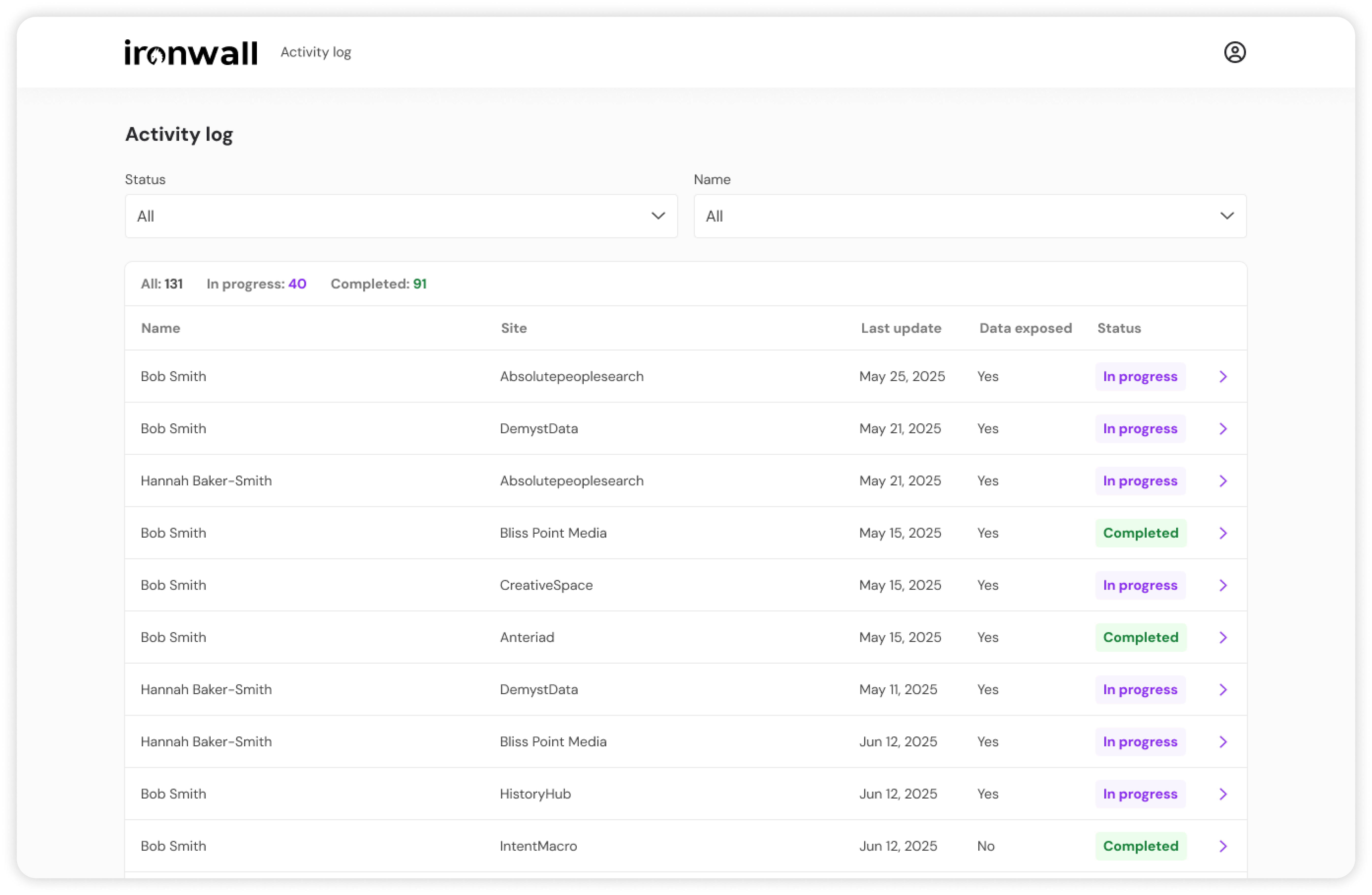Sort by the Name column header
1372x895 pixels.
(x=161, y=328)
